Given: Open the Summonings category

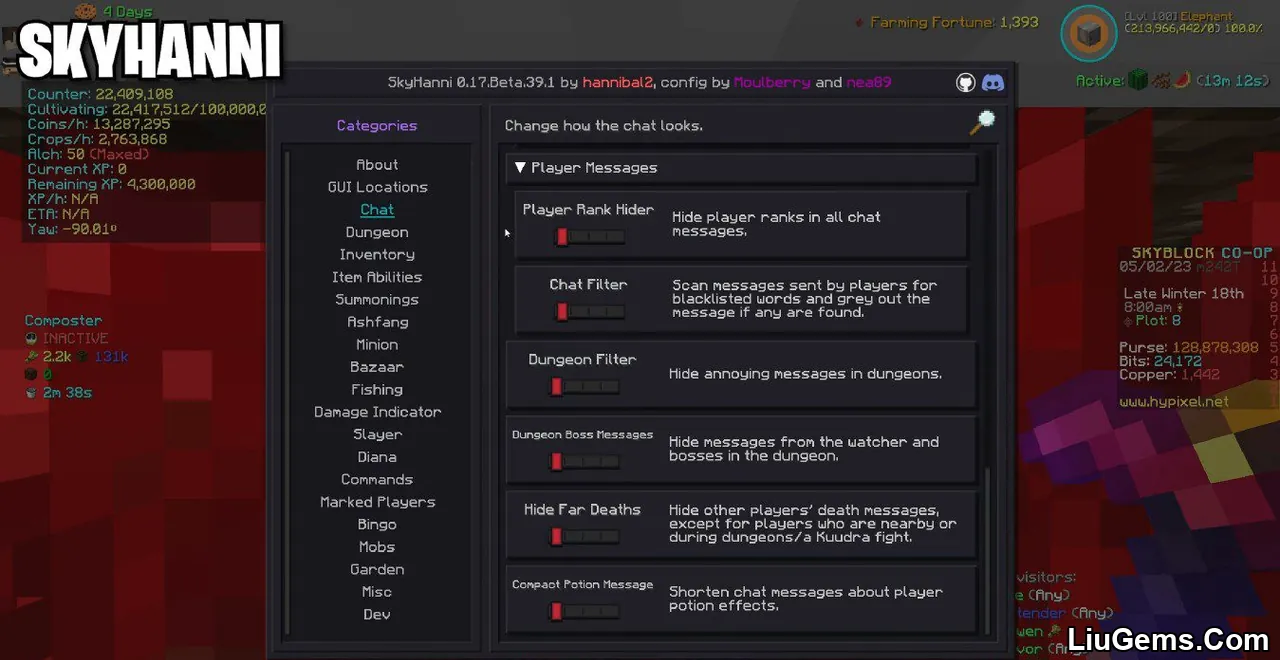Looking at the screenshot, I should pyautogui.click(x=377, y=300).
